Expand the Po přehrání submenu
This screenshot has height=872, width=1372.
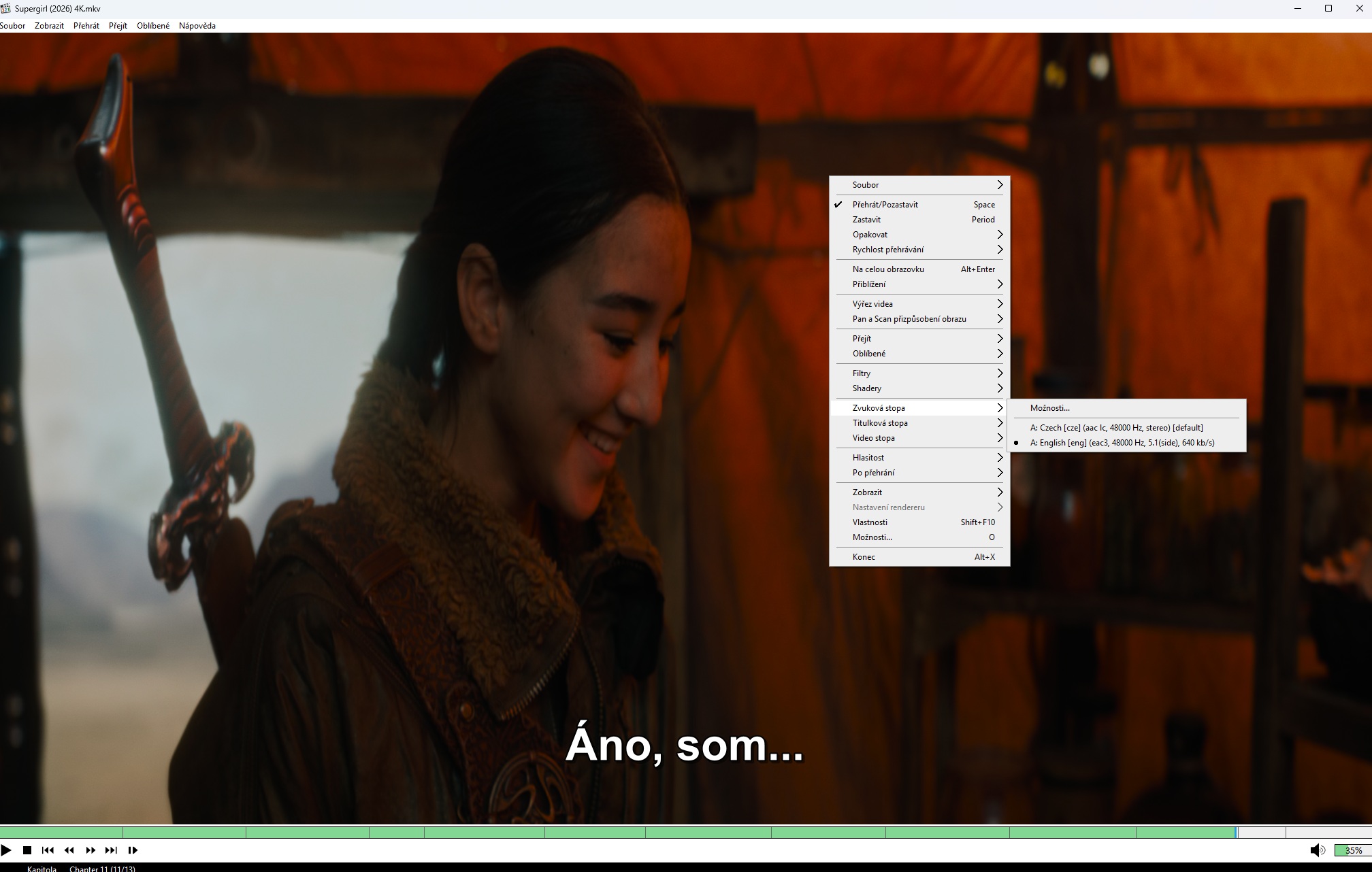(x=919, y=473)
